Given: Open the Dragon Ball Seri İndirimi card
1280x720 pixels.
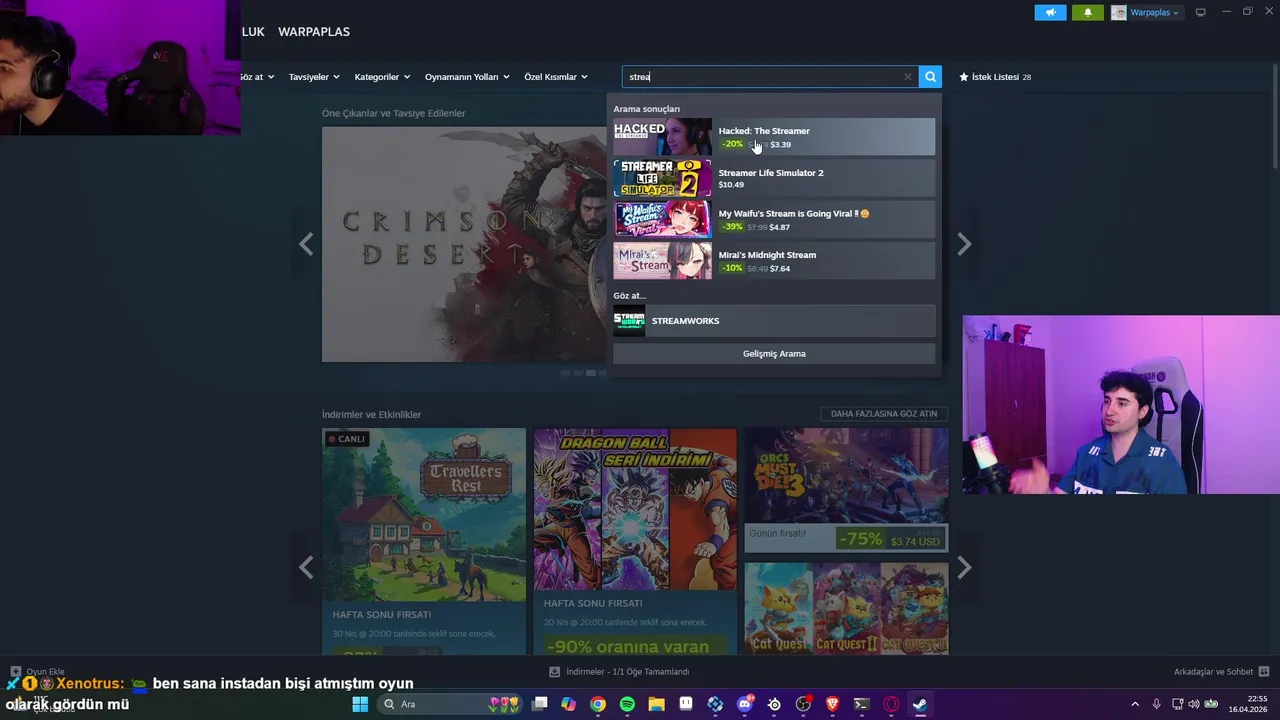Looking at the screenshot, I should point(635,540).
